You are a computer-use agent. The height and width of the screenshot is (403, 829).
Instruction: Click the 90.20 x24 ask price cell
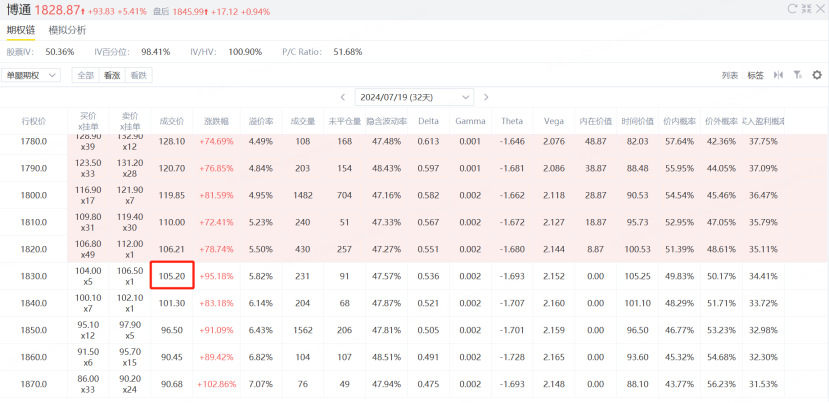pos(130,384)
